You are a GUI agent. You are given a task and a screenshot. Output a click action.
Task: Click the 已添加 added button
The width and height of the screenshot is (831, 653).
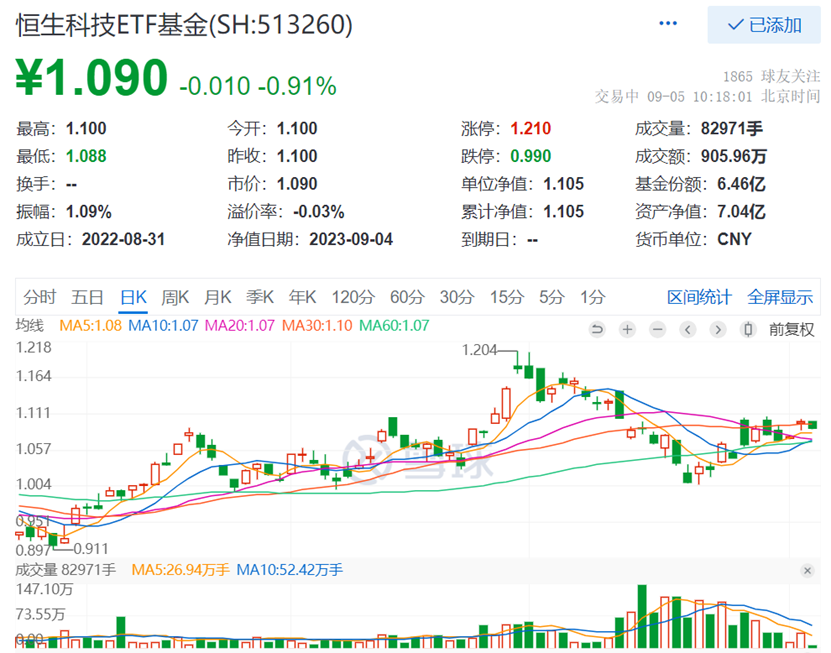[x=765, y=25]
